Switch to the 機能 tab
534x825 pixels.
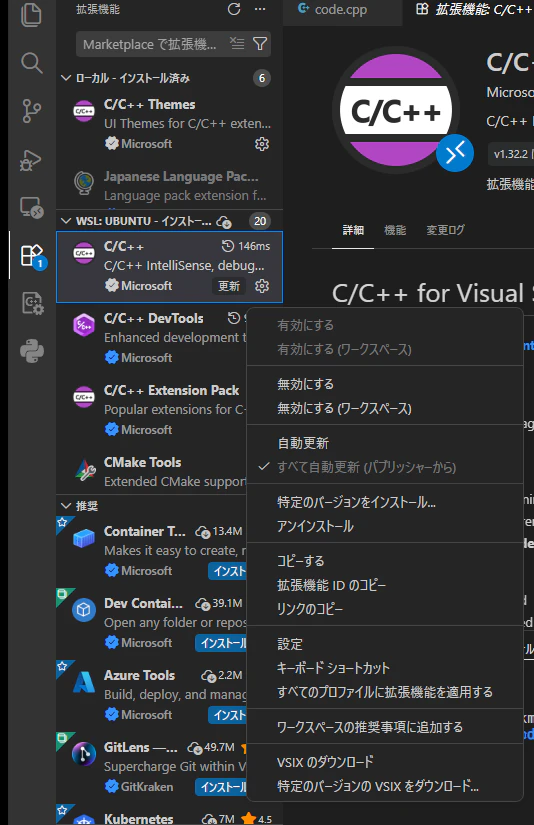tap(395, 230)
